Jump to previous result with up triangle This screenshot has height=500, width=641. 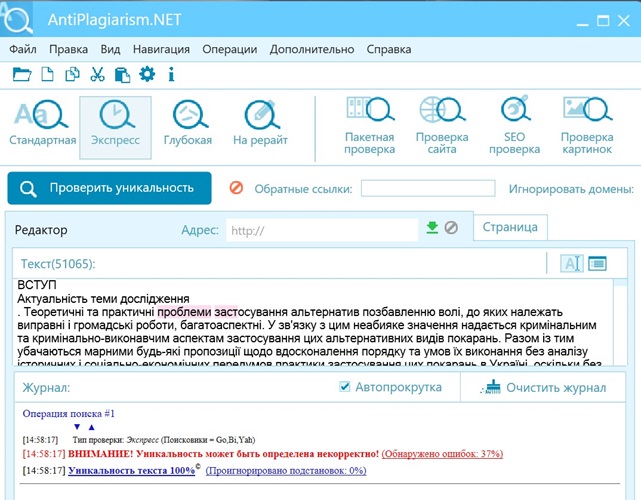(x=92, y=427)
